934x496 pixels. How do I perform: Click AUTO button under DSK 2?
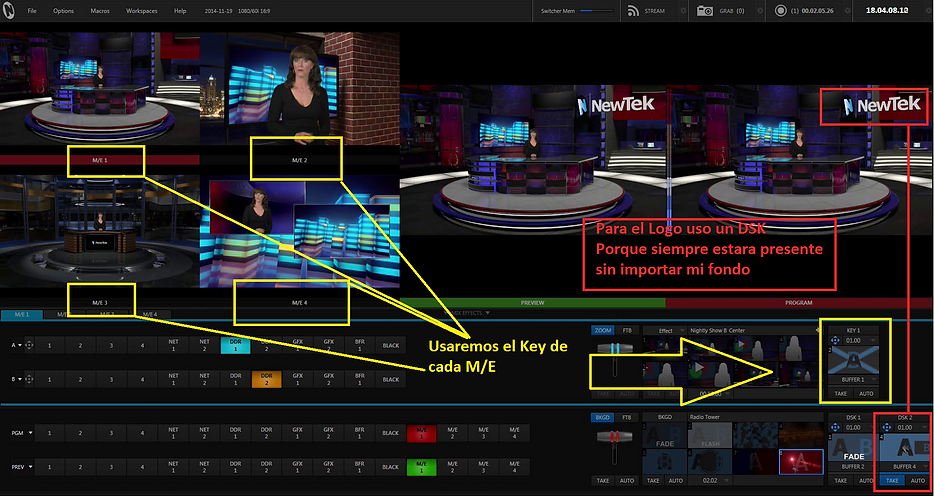[918, 481]
